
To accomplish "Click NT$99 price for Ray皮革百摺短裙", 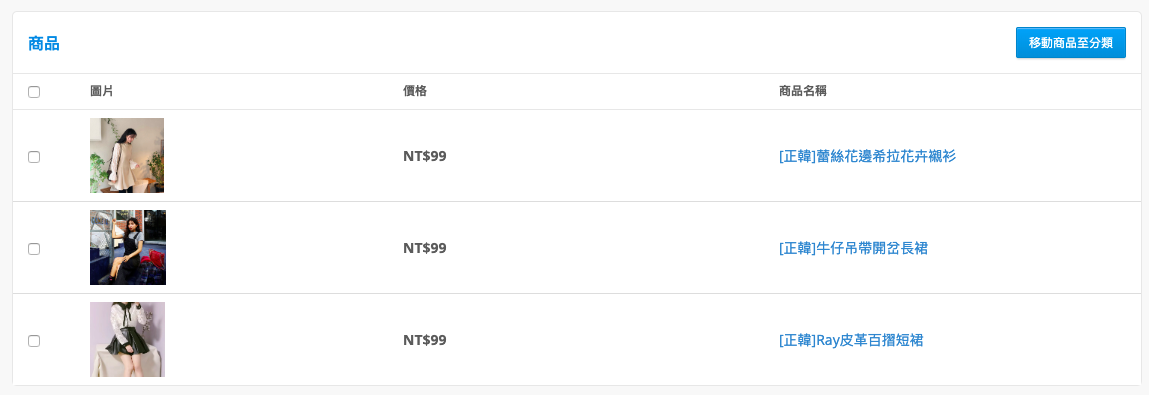I will click(x=425, y=341).
